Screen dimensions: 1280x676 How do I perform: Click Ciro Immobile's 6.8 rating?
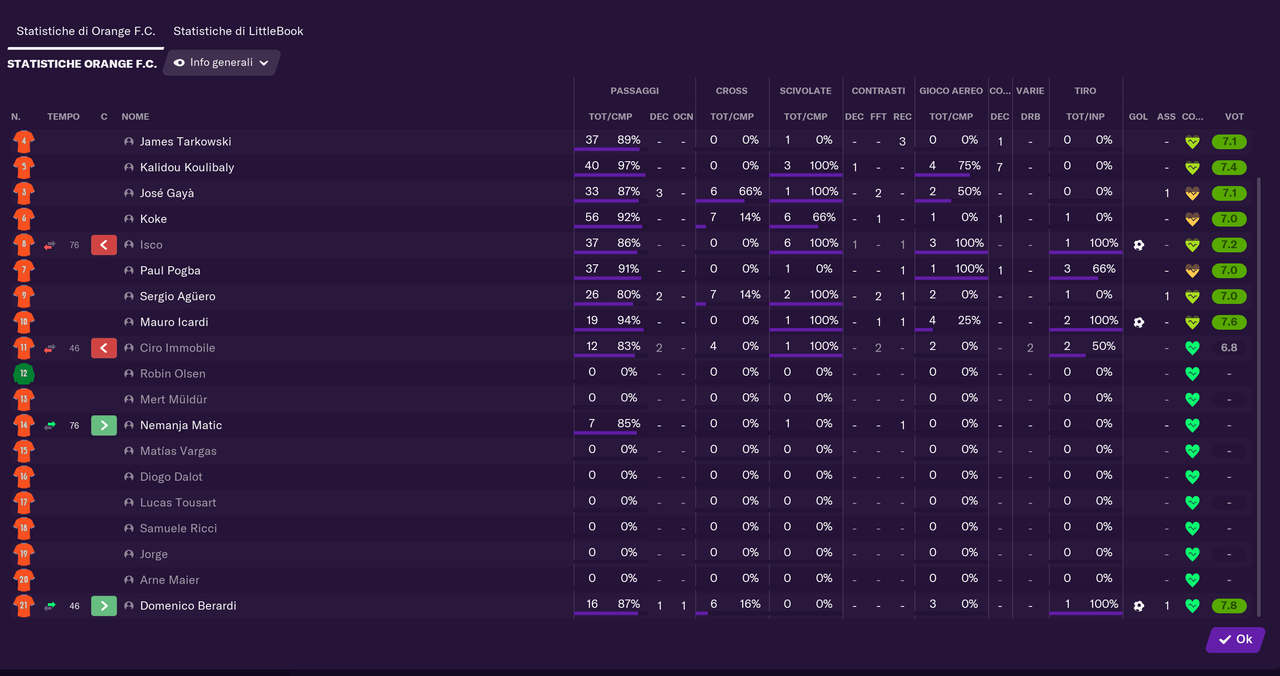pyautogui.click(x=1229, y=348)
